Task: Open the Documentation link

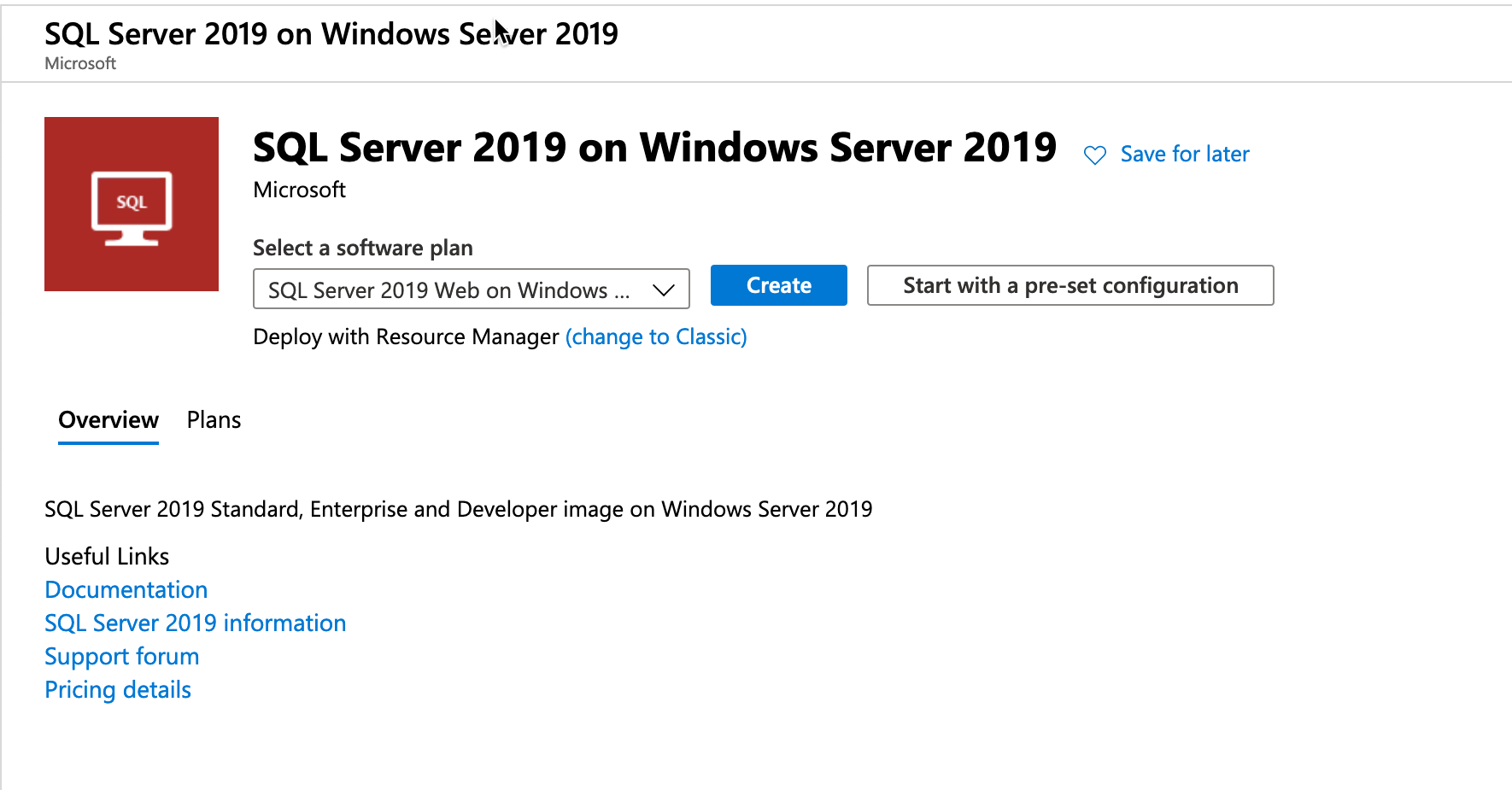Action: (x=126, y=589)
